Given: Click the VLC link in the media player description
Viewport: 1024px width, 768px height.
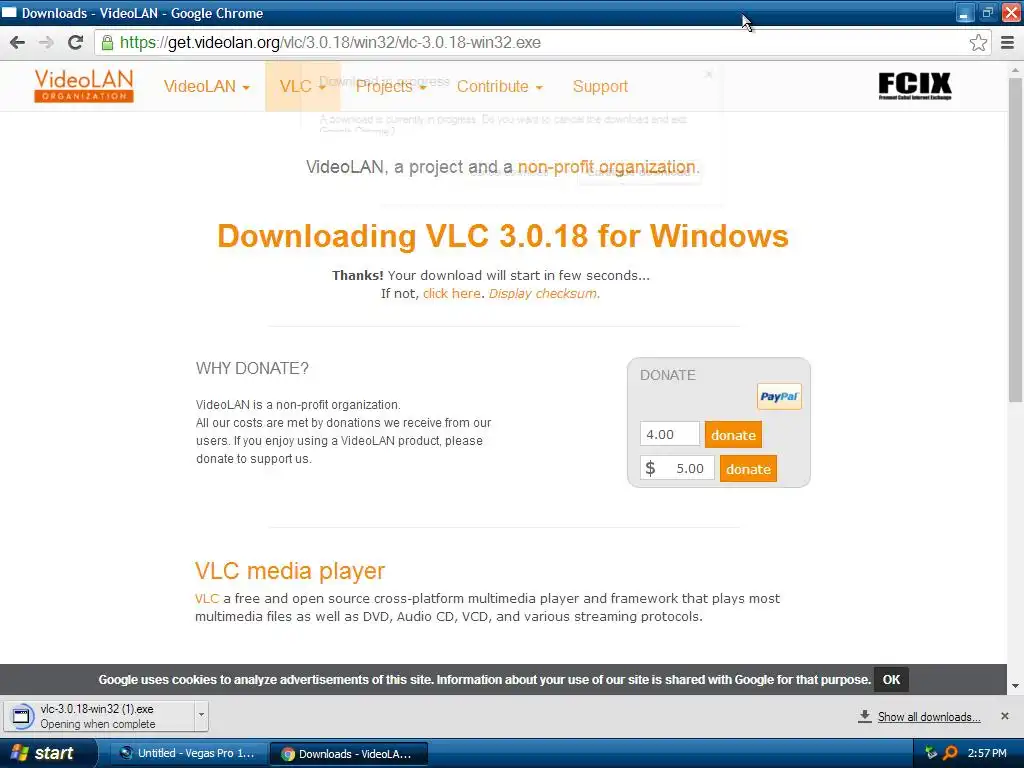Looking at the screenshot, I should (x=206, y=598).
